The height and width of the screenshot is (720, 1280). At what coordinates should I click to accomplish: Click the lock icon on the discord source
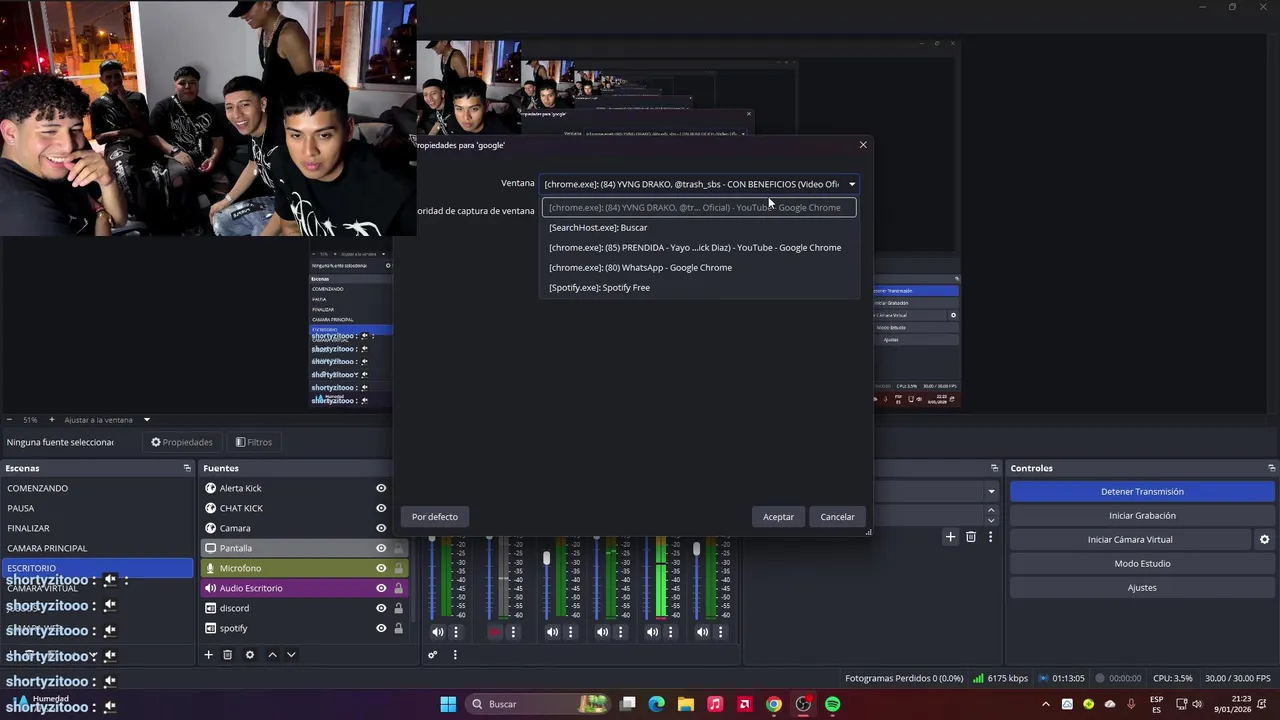pyautogui.click(x=398, y=608)
